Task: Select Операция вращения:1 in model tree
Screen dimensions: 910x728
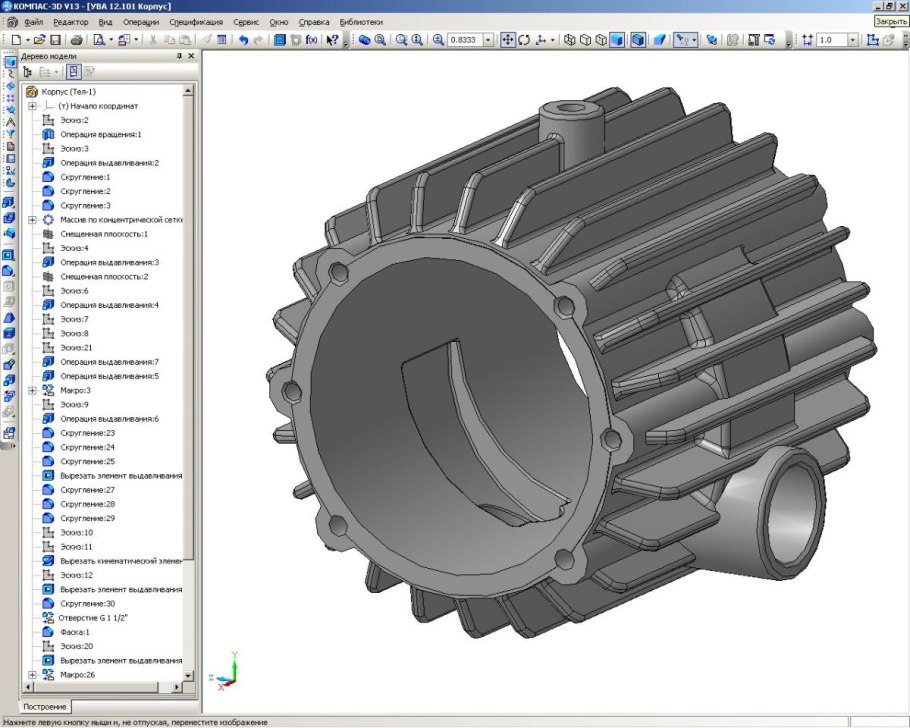Action: coord(100,134)
